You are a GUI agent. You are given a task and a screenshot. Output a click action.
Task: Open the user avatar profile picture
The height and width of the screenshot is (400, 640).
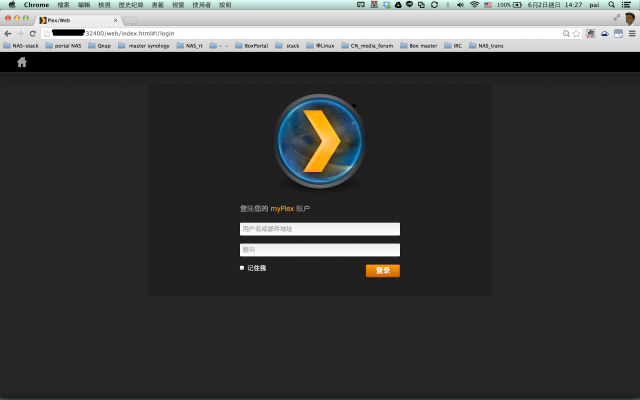(630, 19)
